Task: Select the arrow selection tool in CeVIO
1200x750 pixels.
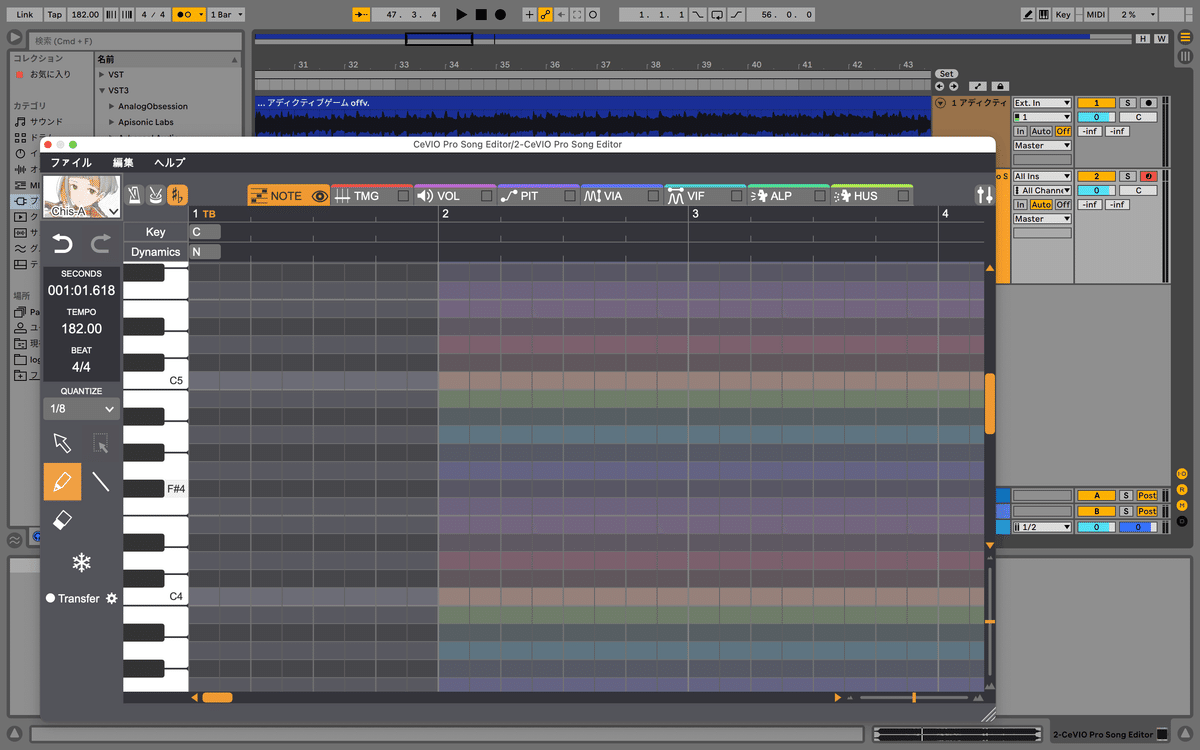Action: 62,443
